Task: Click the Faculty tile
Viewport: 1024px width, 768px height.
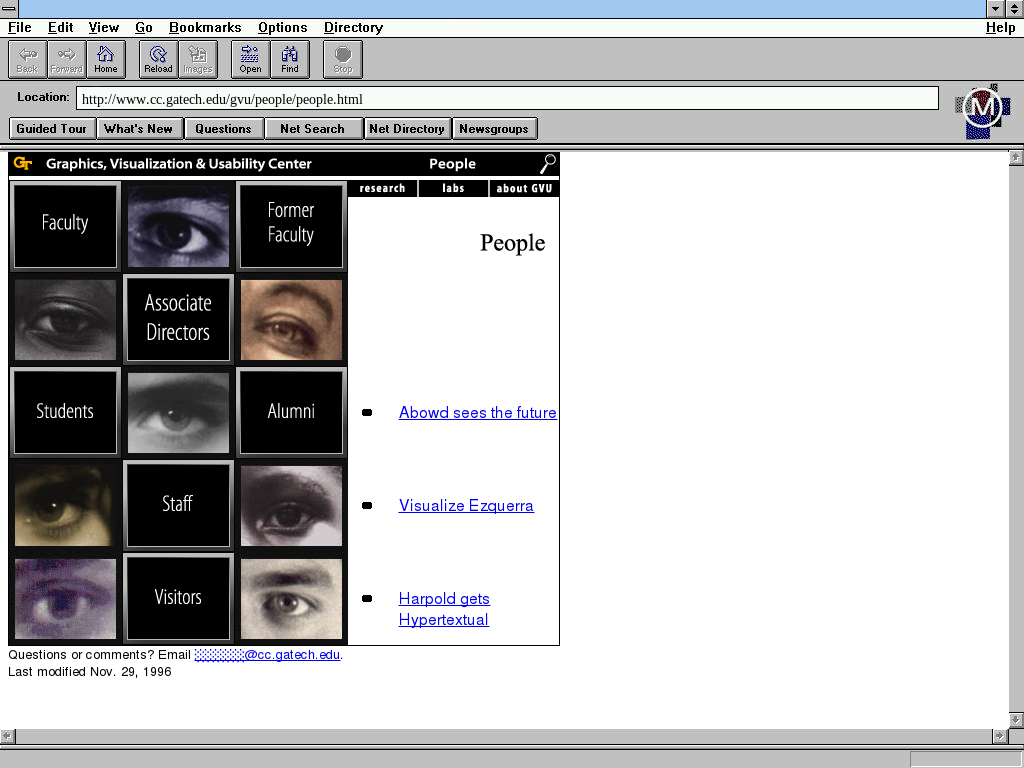Action: point(65,224)
